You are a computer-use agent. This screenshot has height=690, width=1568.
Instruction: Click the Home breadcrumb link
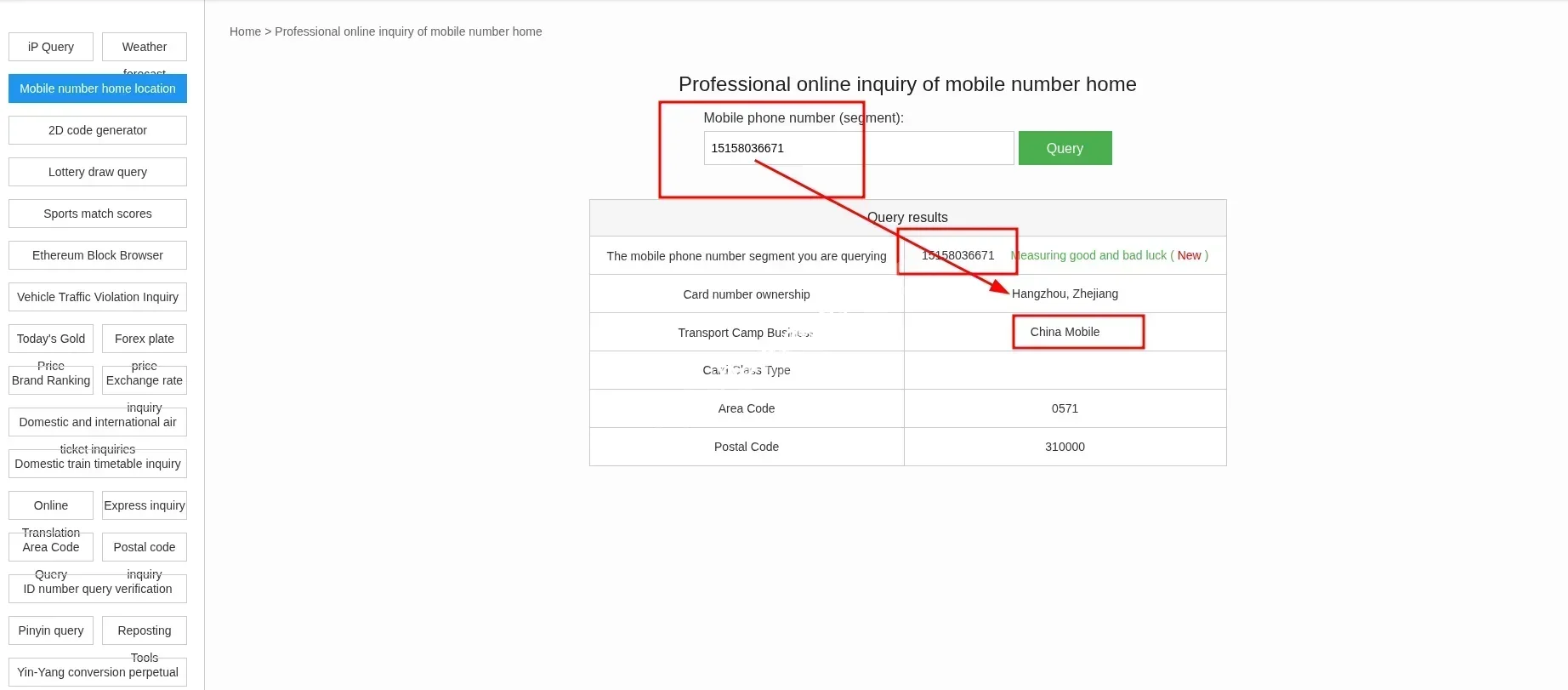click(245, 31)
